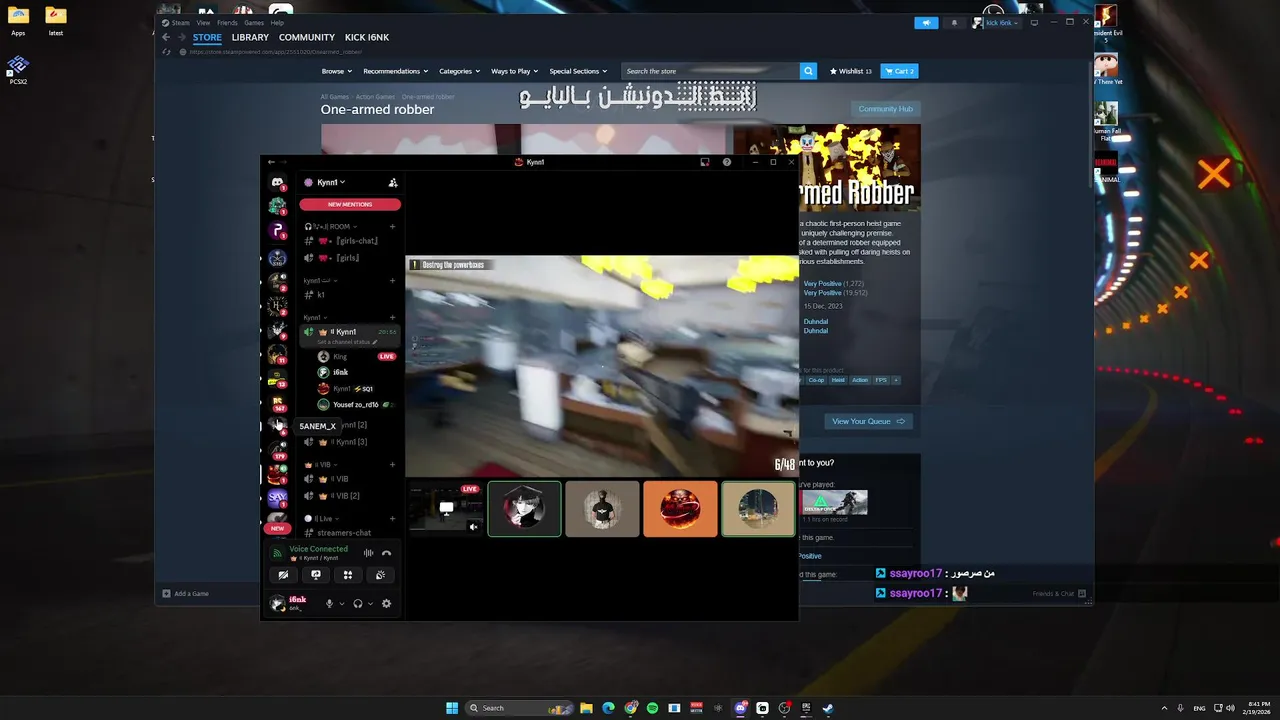Open Discord members list icon beside Kynn1
The height and width of the screenshot is (720, 1280).
393,182
